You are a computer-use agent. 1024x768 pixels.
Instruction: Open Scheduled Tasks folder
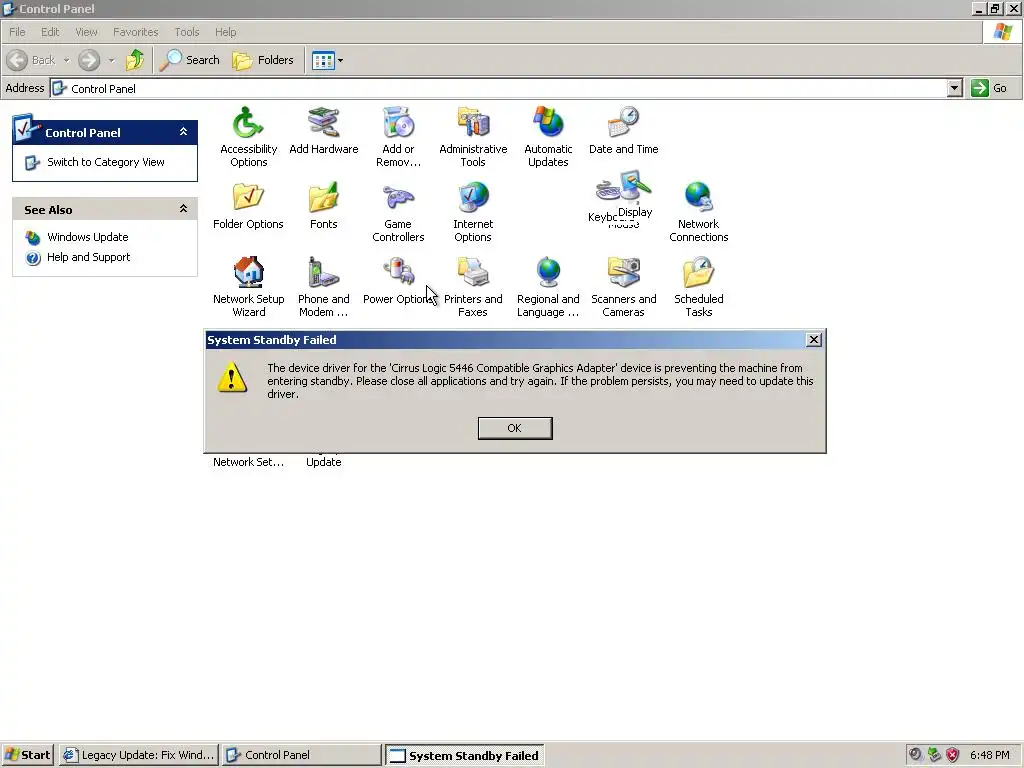point(698,287)
